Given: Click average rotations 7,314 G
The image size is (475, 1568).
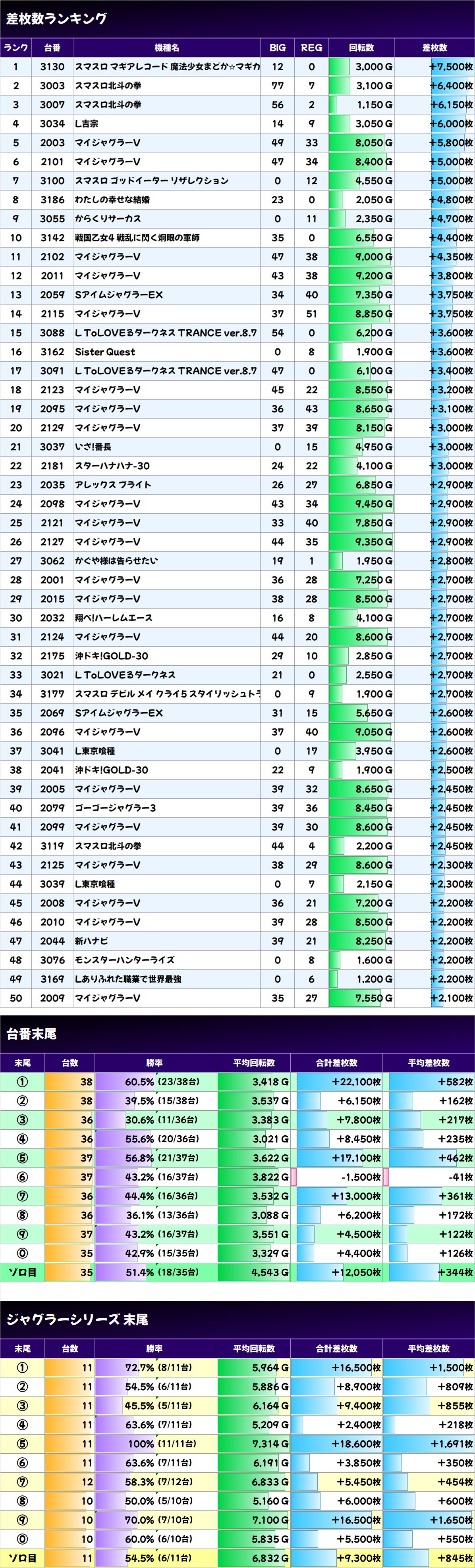Looking at the screenshot, I should (270, 1443).
